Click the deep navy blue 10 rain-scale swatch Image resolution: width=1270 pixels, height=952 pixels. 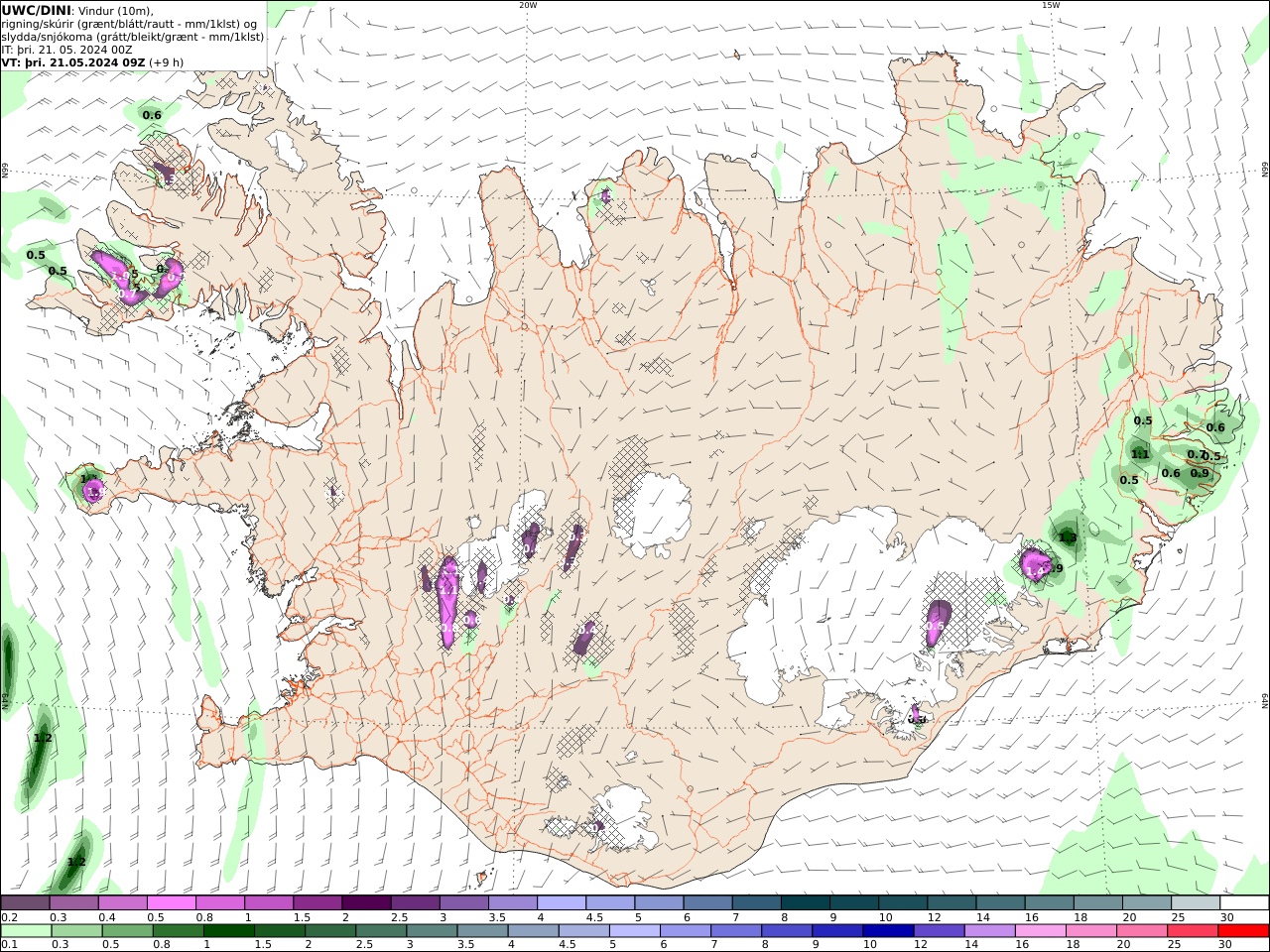point(888,931)
